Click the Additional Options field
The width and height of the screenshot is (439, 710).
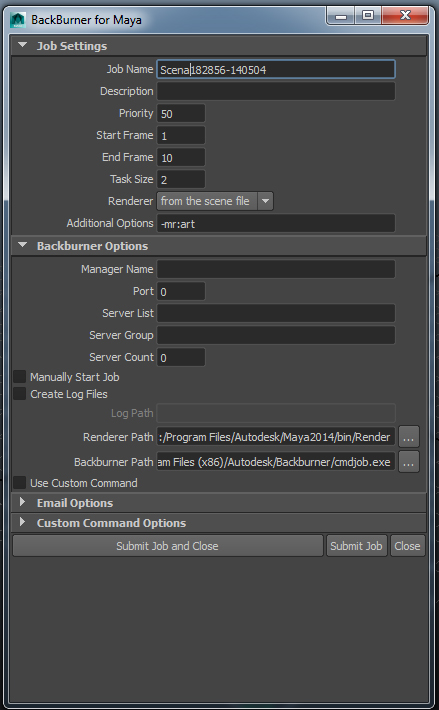[276, 224]
